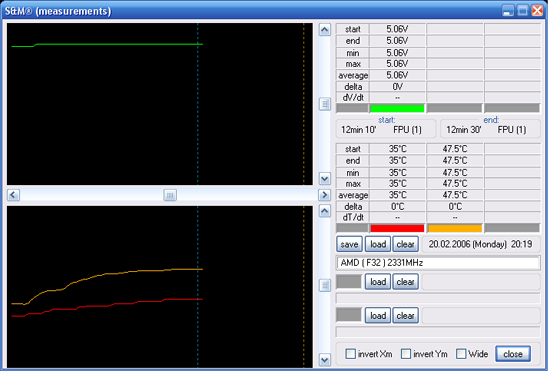
Task: Click the lower graph scroll-down arrow
Action: pyautogui.click(x=324, y=360)
